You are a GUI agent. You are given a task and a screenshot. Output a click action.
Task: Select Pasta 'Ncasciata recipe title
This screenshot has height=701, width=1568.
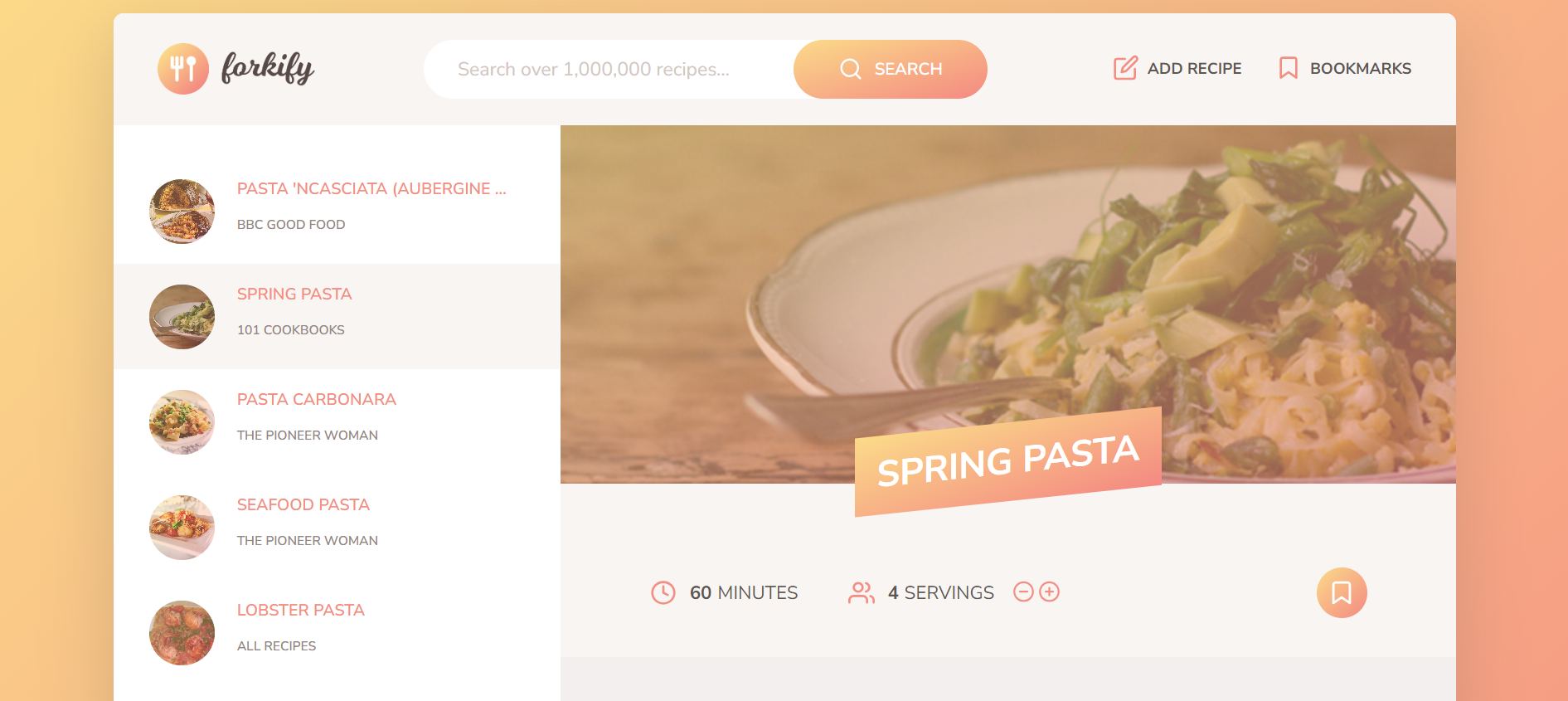(371, 189)
